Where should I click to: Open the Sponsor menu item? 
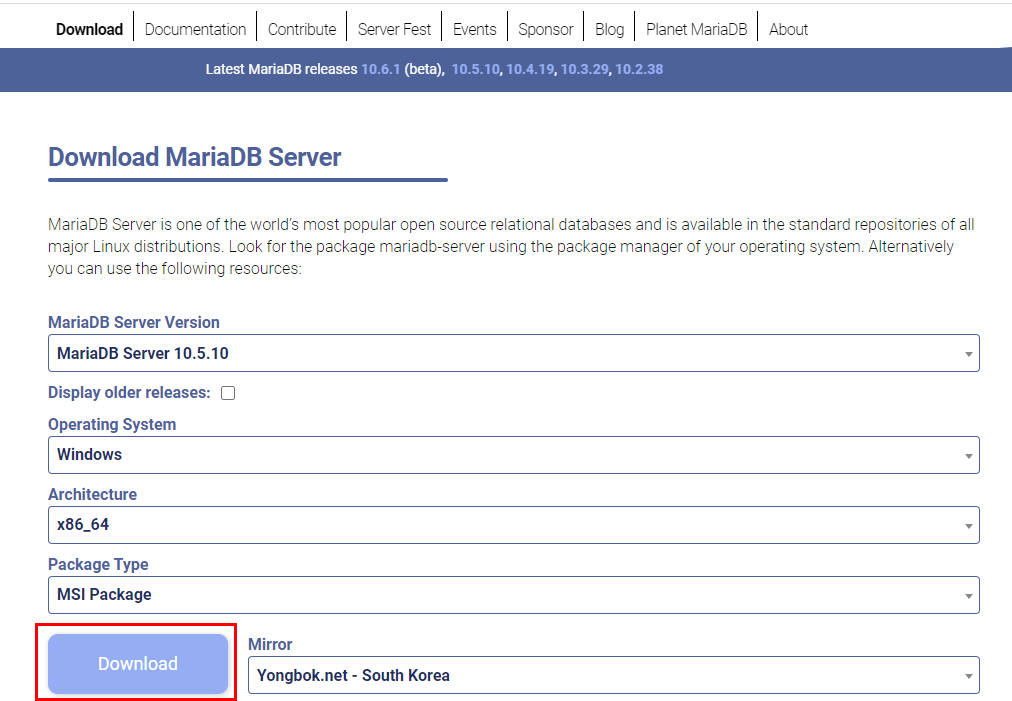[x=545, y=30]
